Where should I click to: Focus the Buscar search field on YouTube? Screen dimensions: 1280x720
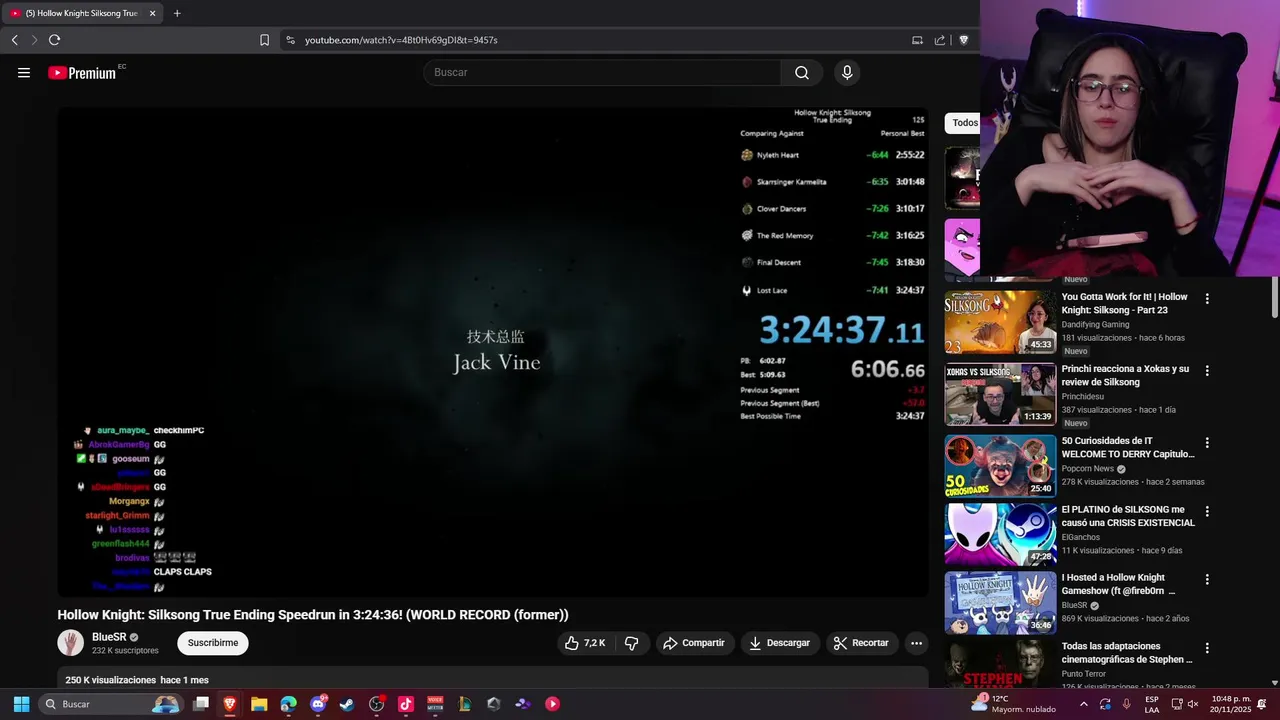coord(602,72)
